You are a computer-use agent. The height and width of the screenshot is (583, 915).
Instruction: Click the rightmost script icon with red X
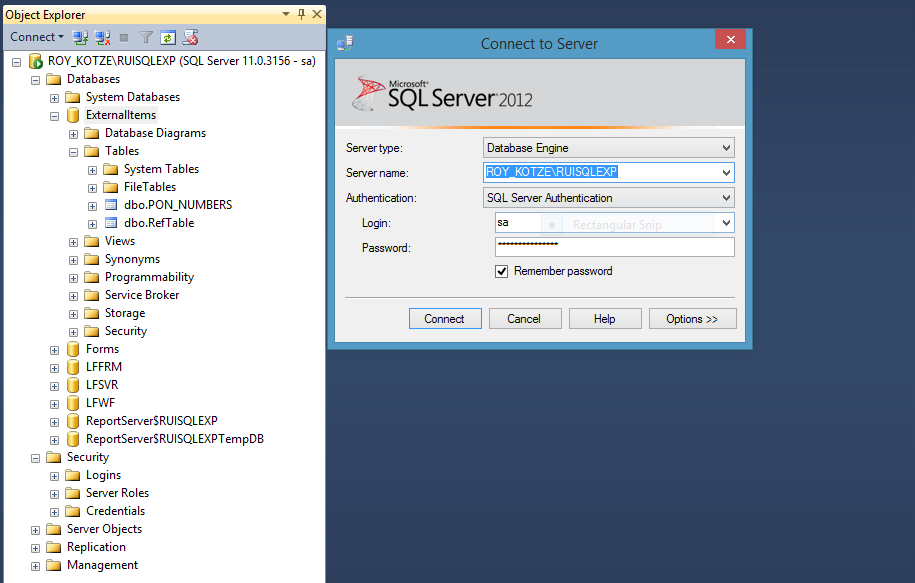pyautogui.click(x=190, y=37)
